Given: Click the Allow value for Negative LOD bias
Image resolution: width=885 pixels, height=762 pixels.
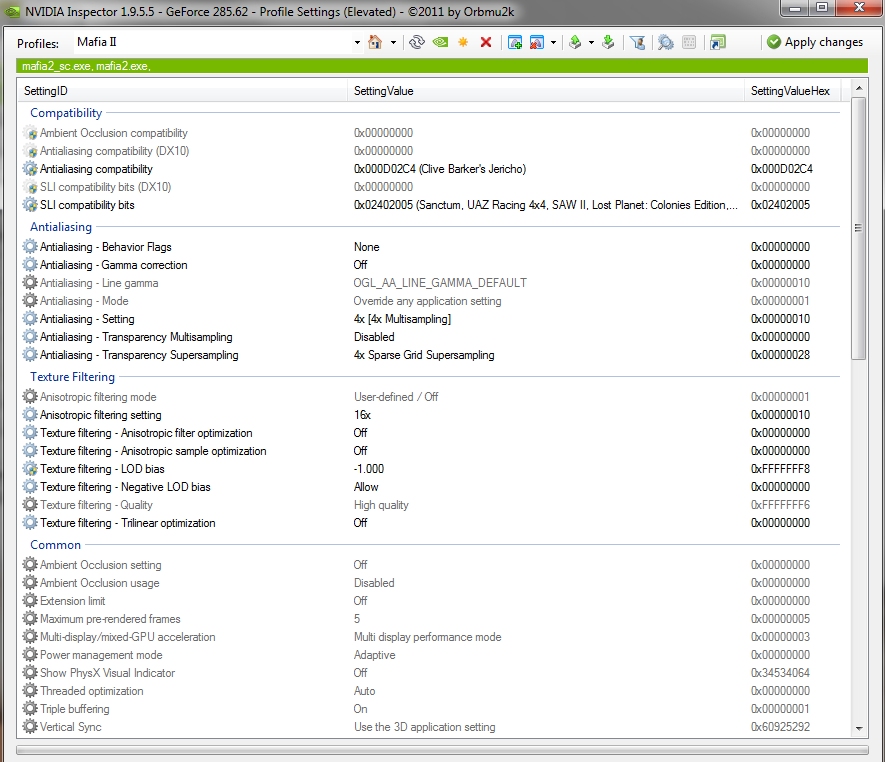Looking at the screenshot, I should tap(366, 488).
